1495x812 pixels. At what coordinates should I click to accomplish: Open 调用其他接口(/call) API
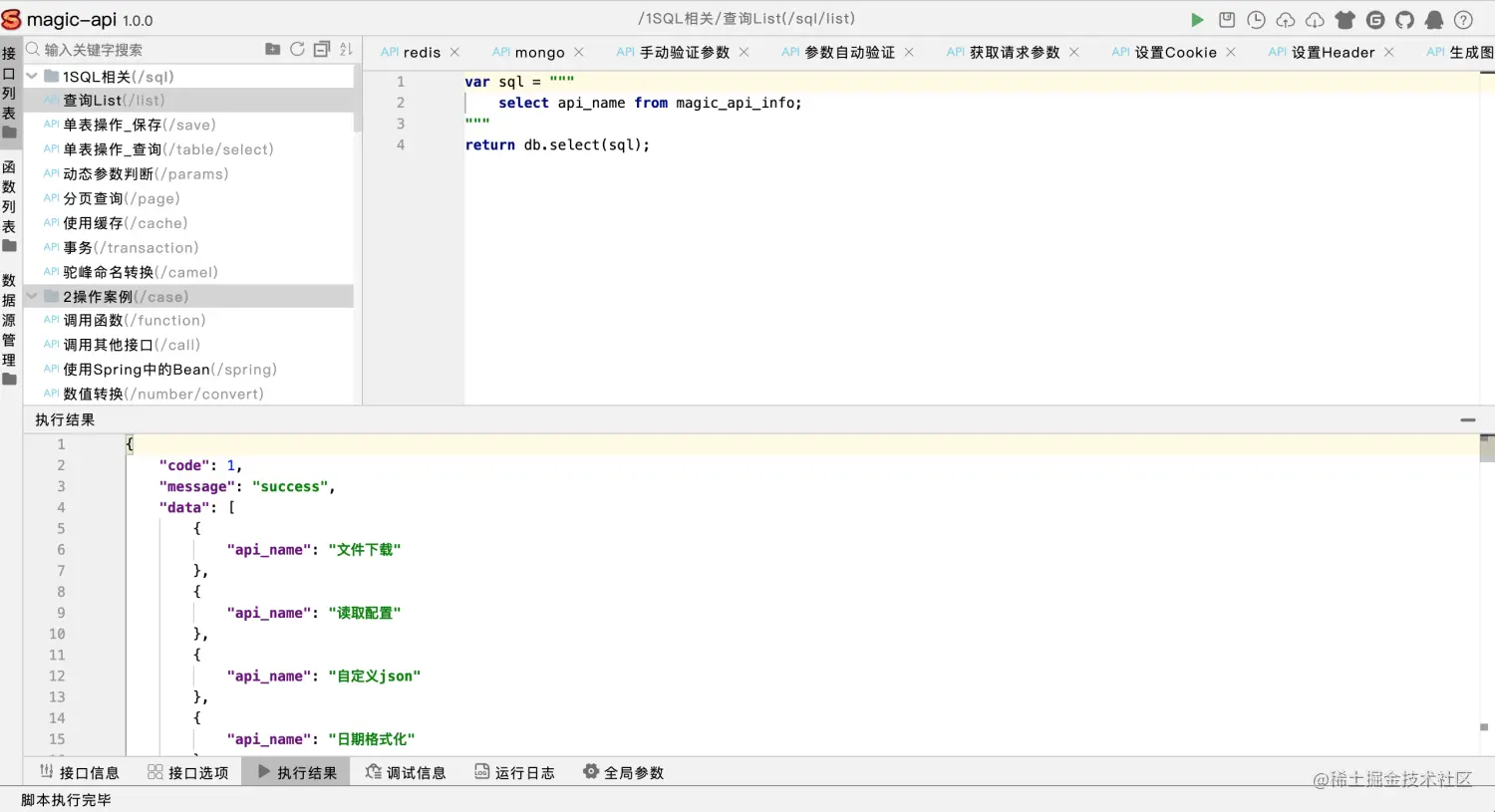tap(189, 345)
